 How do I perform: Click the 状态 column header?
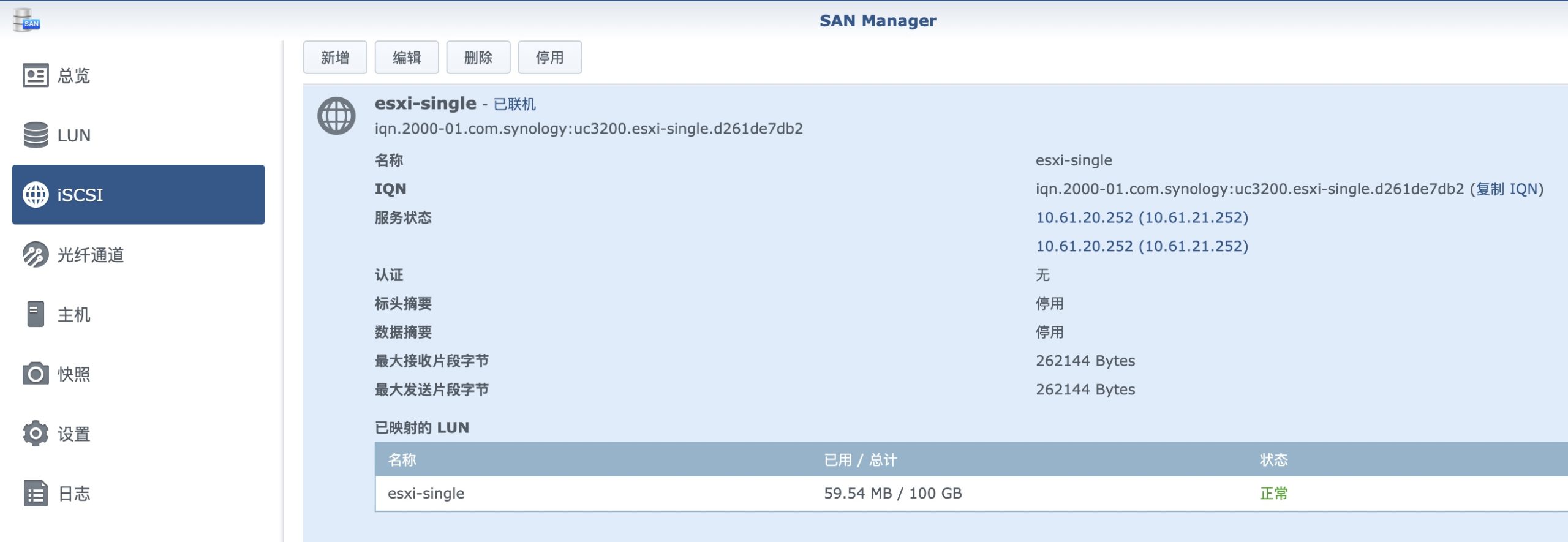click(1273, 460)
